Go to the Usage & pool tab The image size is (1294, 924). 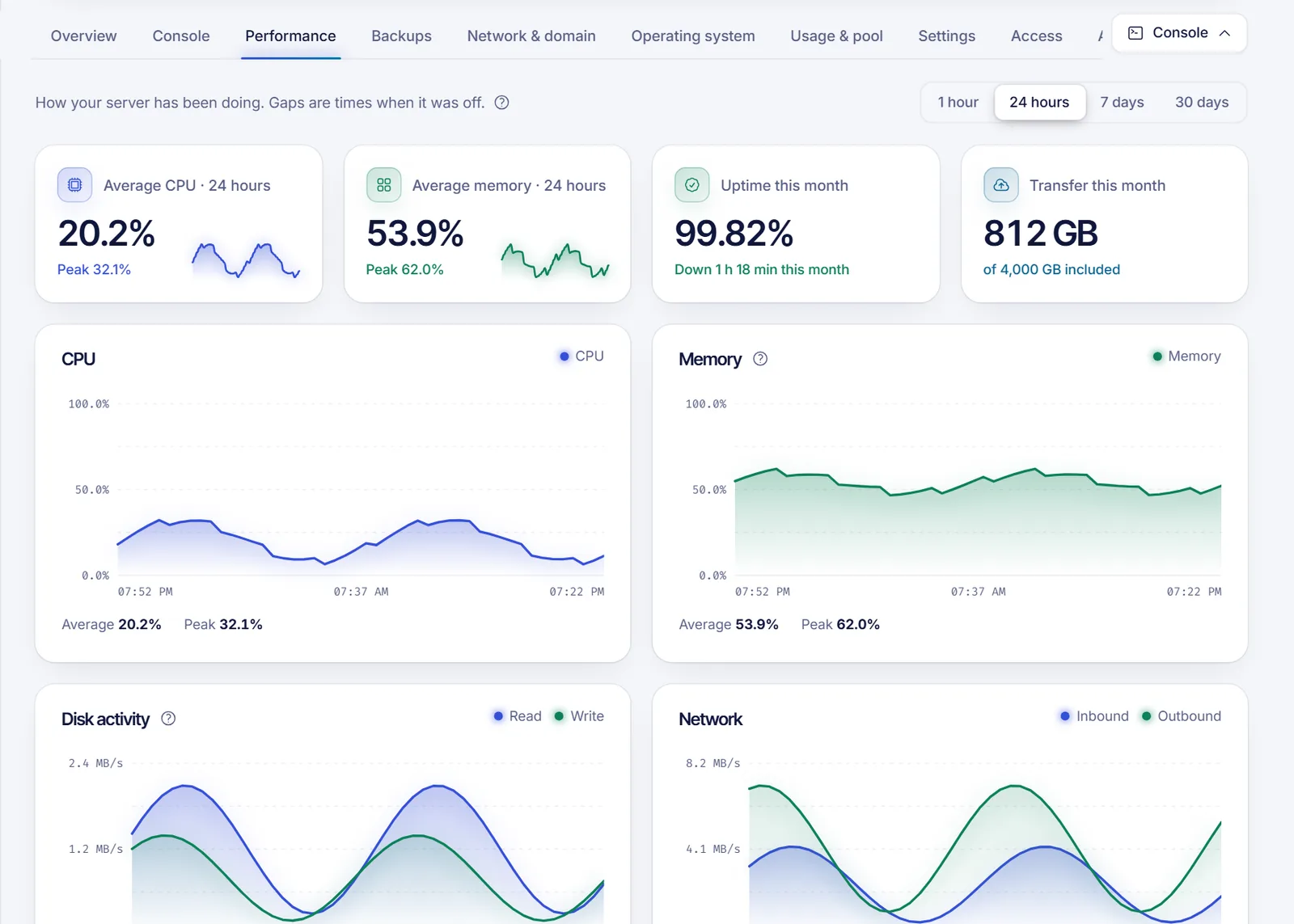836,36
